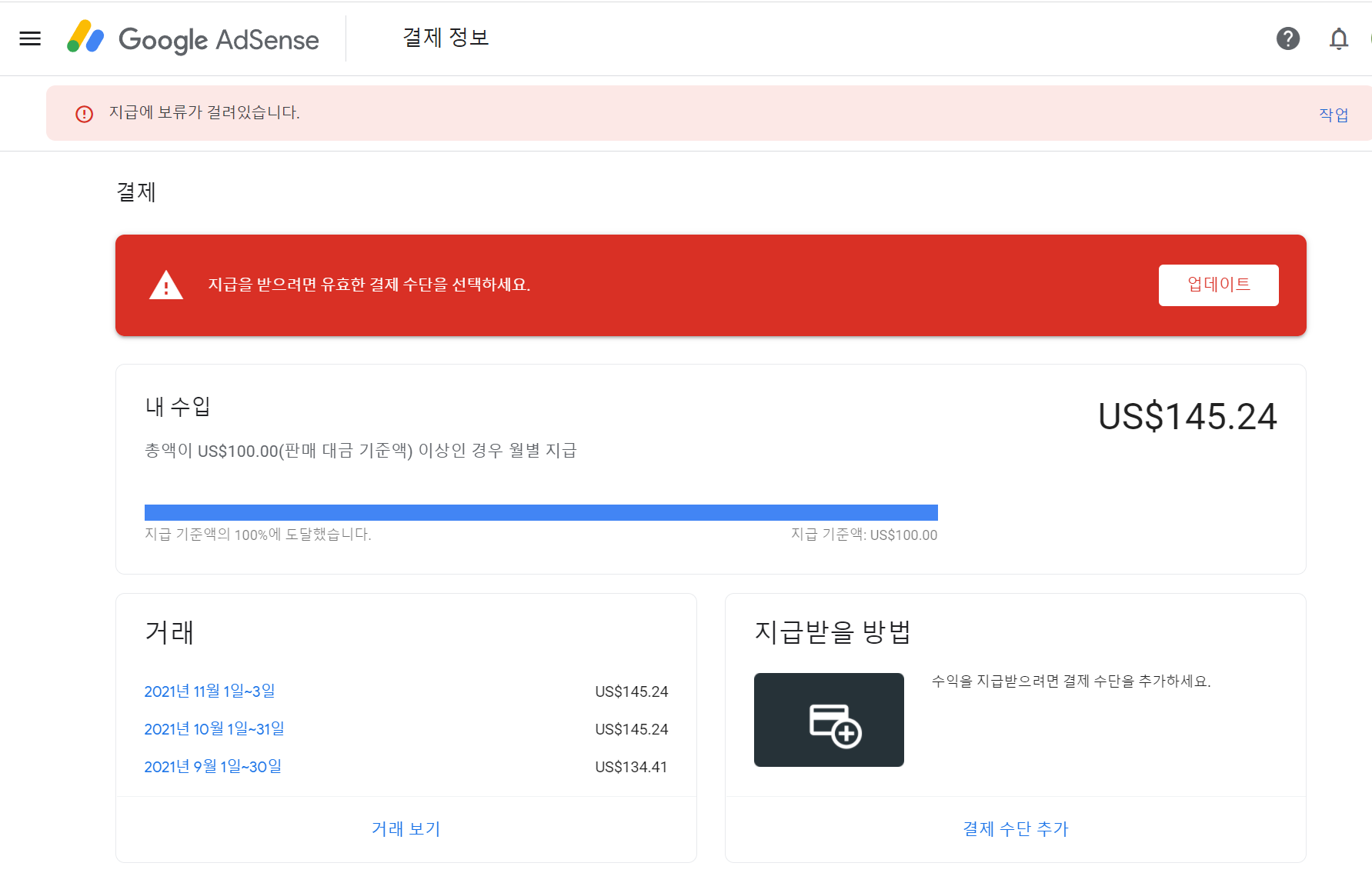Click the 지급받을 방법 heading
This screenshot has width=1372, height=873.
(x=833, y=632)
